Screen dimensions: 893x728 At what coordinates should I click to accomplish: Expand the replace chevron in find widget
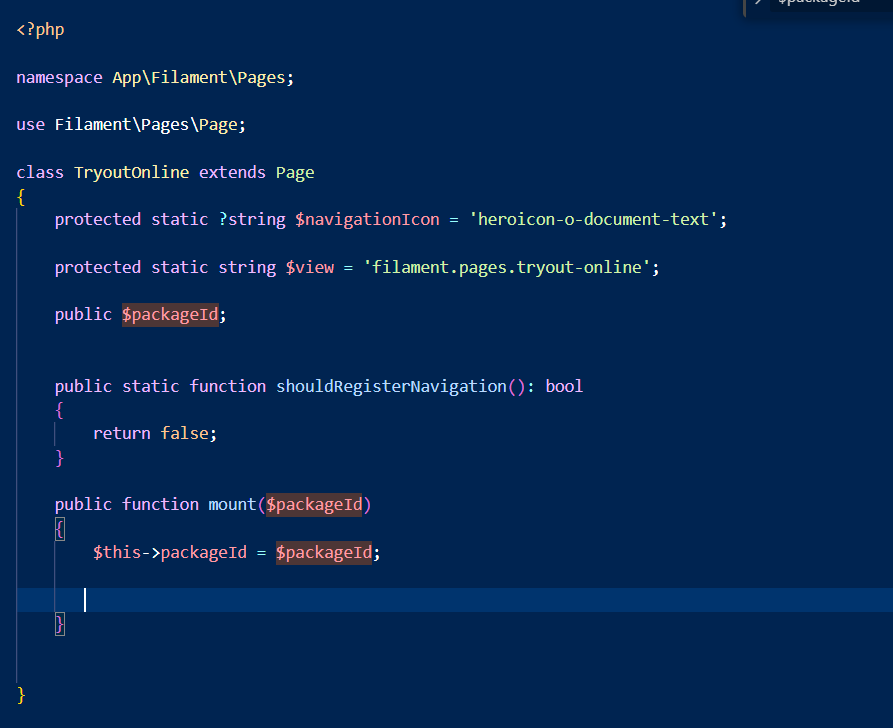point(759,3)
